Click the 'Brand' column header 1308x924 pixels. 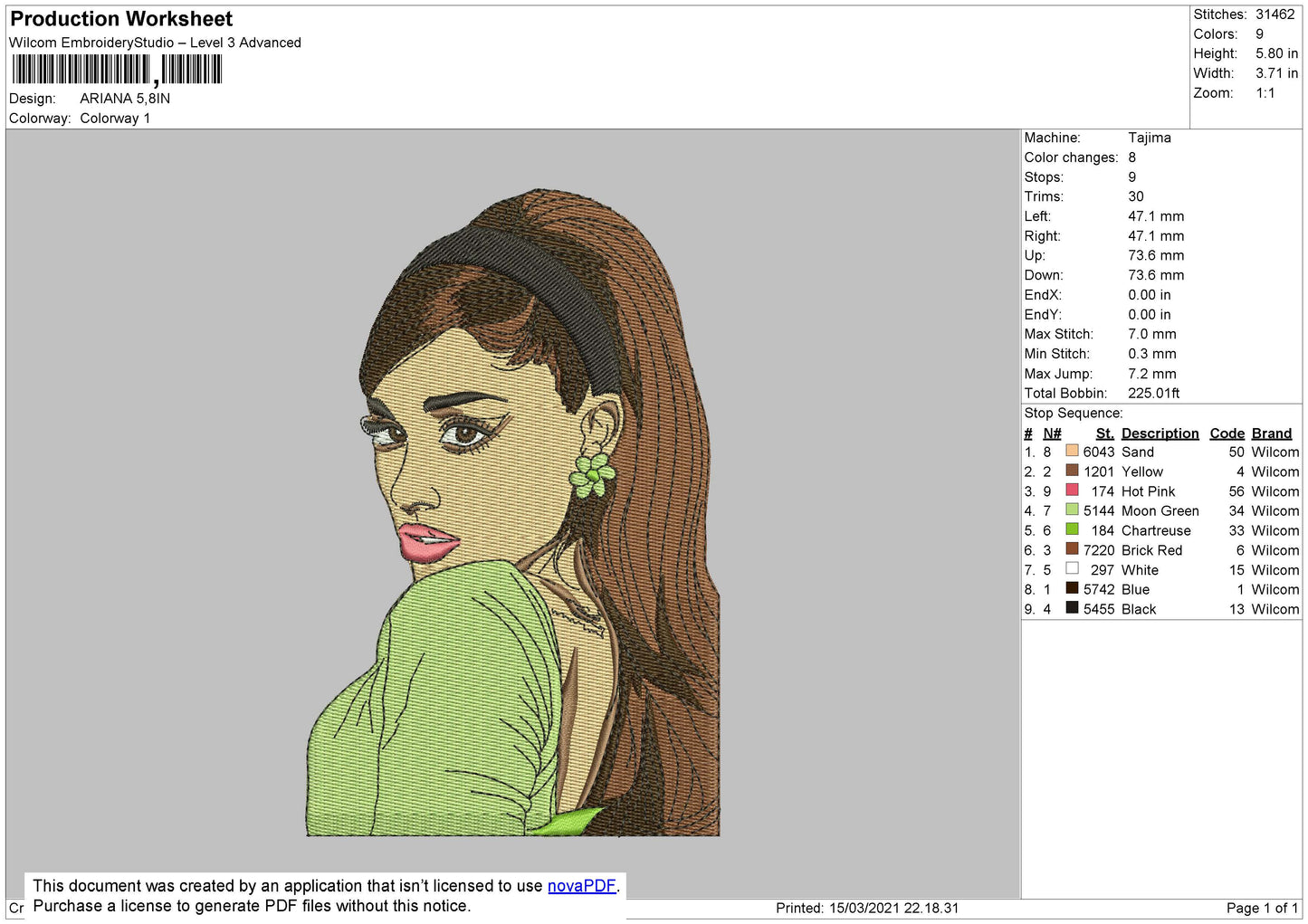pyautogui.click(x=1271, y=433)
